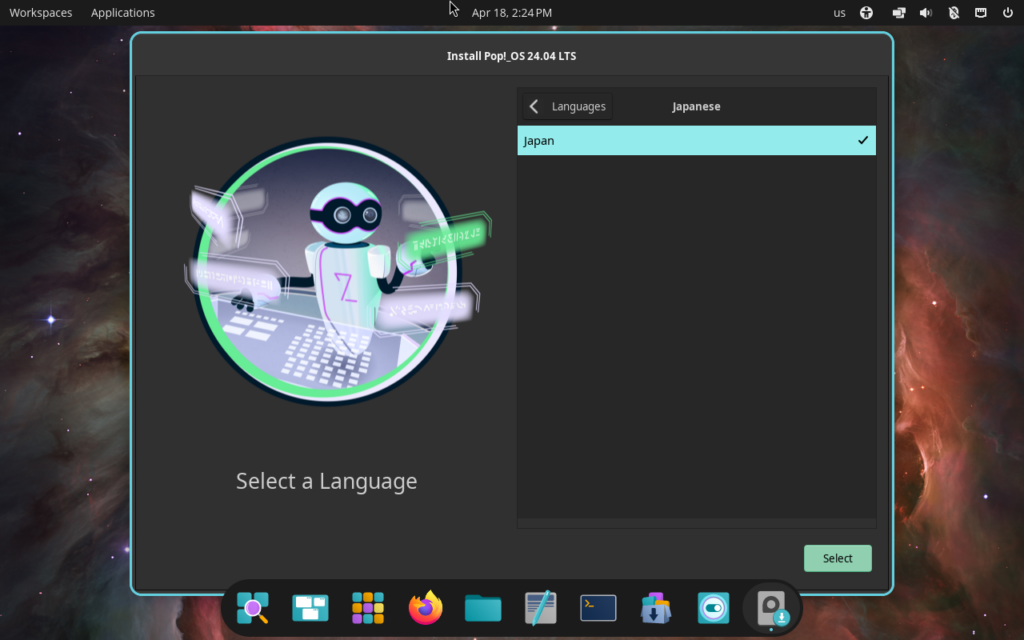Open the Pop!_Shop download icon

656,607
